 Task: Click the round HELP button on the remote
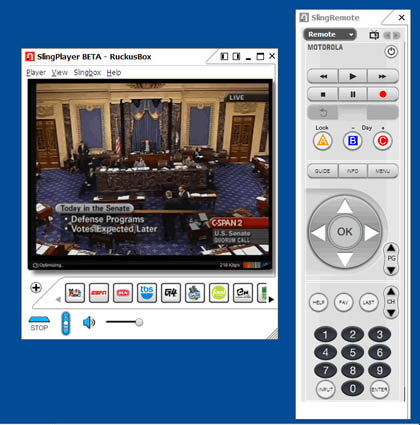click(x=318, y=302)
